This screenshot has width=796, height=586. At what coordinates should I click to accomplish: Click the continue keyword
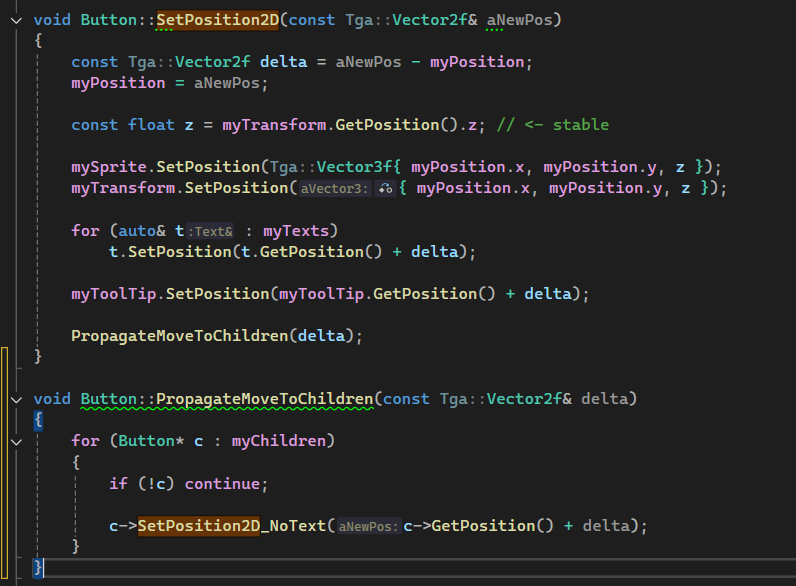pos(226,483)
